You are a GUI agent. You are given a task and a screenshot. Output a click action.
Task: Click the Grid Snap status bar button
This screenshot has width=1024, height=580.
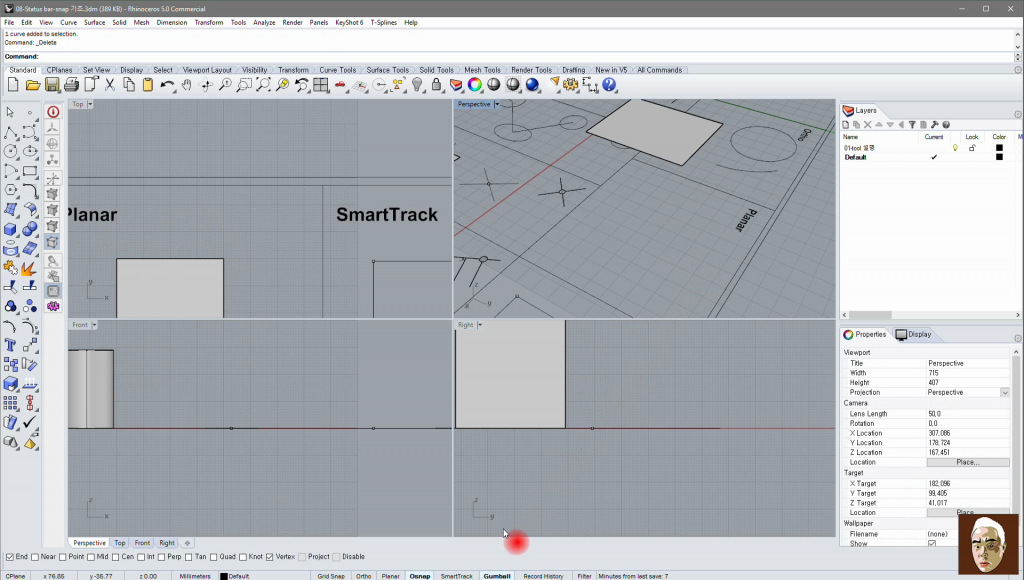pos(331,576)
